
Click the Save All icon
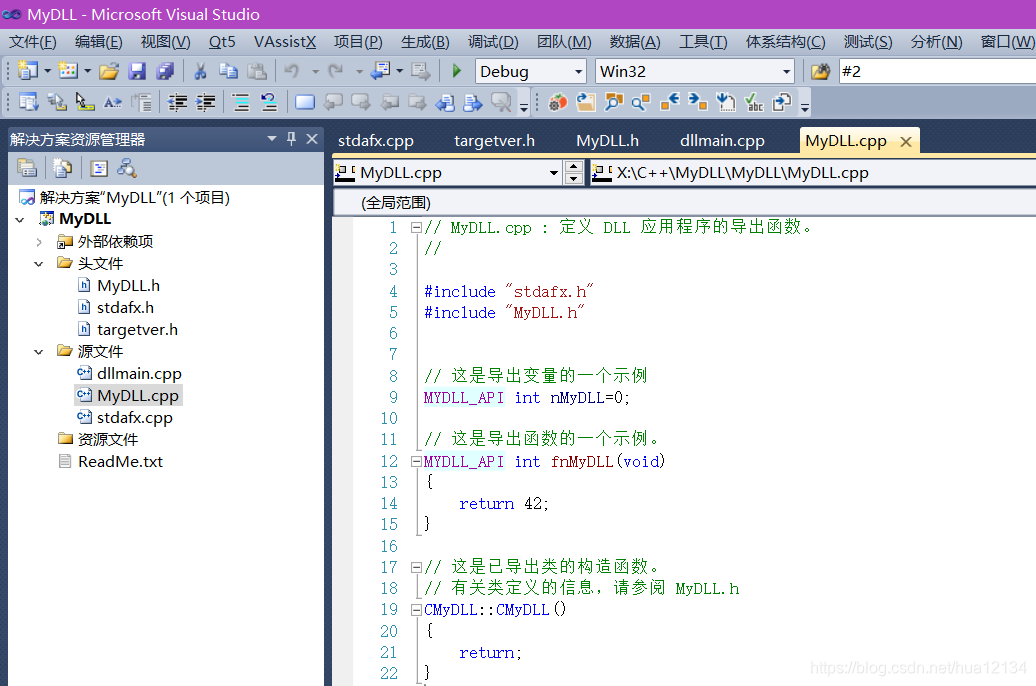[165, 71]
